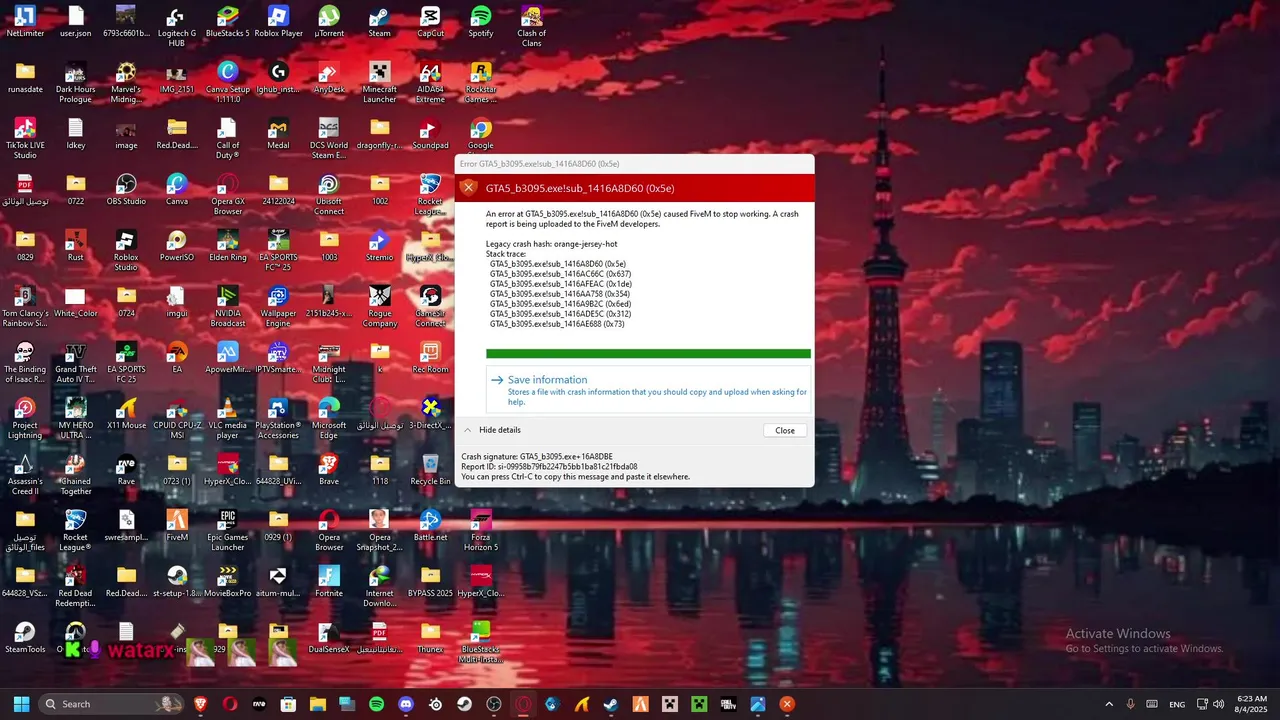Open Rec Room desktop icon
This screenshot has width=1280, height=720.
coord(430,358)
